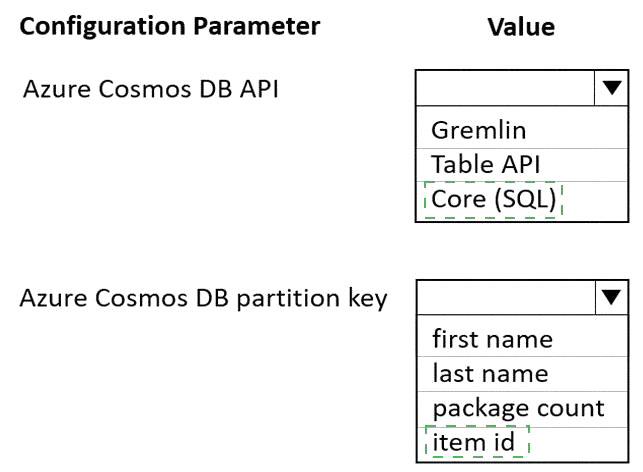This screenshot has width=643, height=472.
Task: Pick the Core (SQL) option
Action: 522,199
